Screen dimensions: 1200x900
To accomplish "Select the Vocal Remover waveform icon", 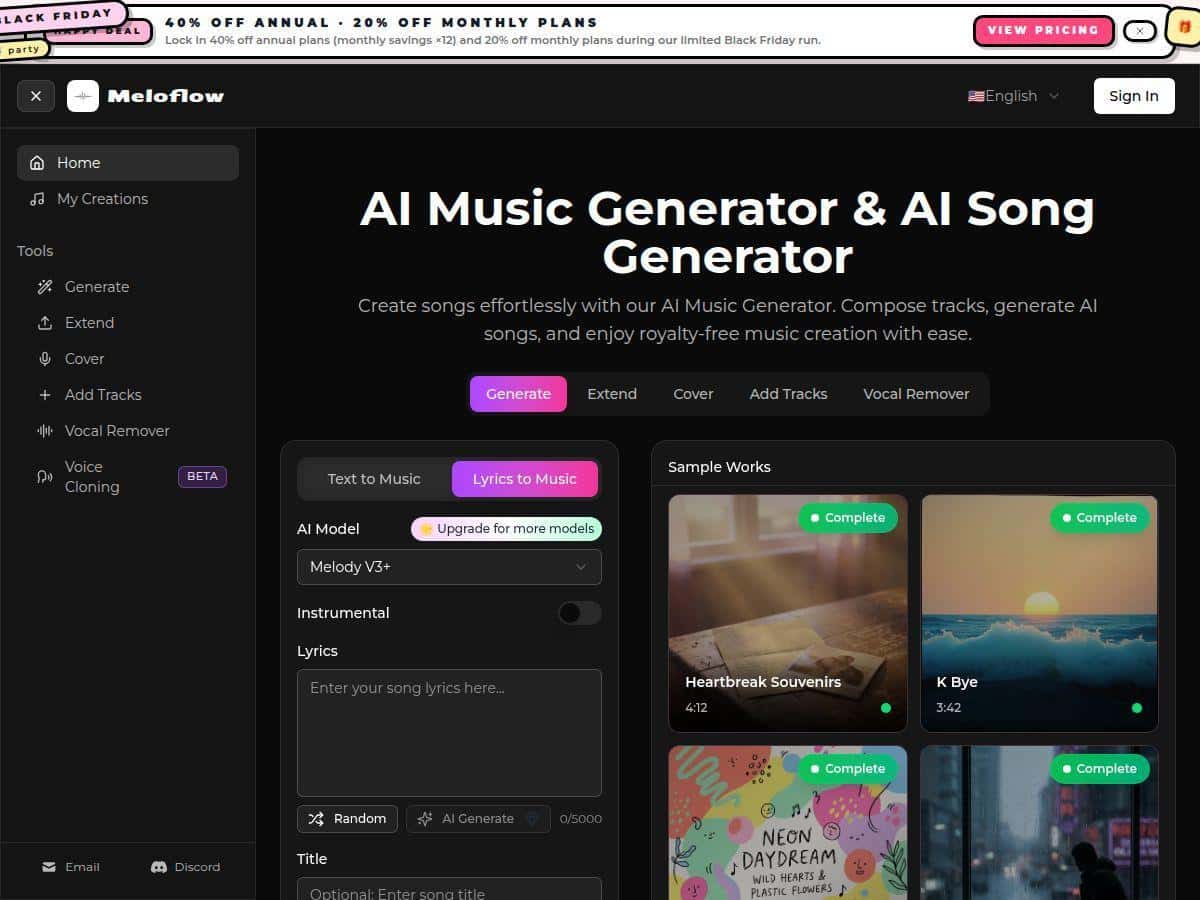I will click(x=44, y=430).
